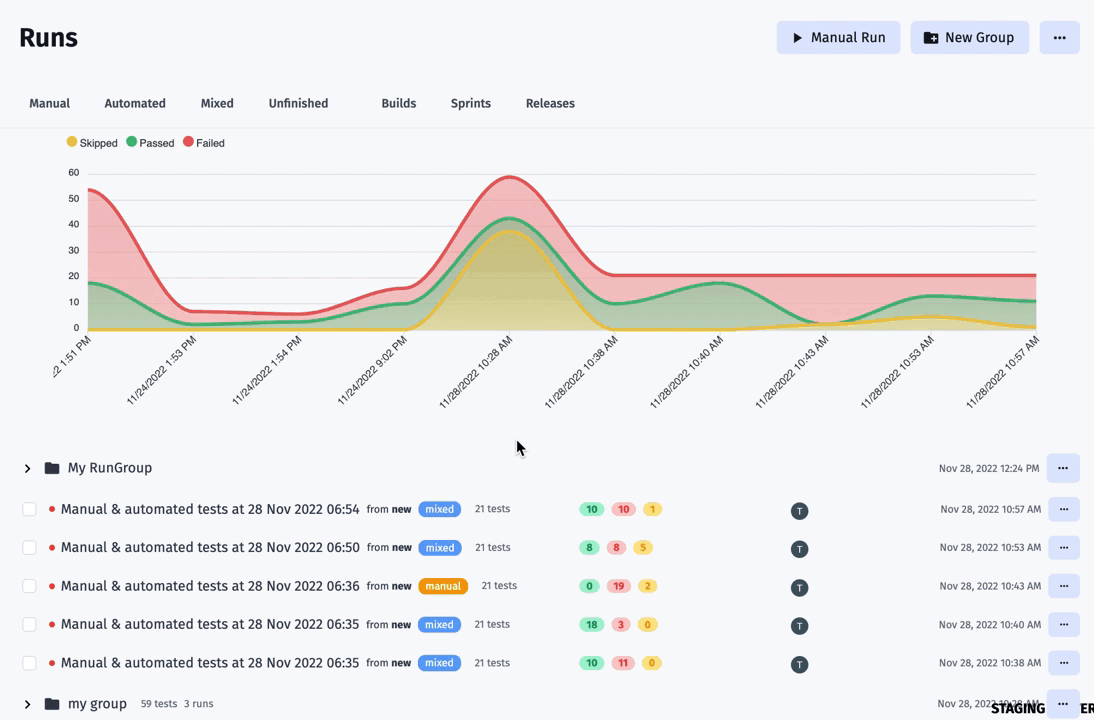The height and width of the screenshot is (720, 1094).
Task: Select the checkbox for the 06:36 run
Action: pos(29,586)
